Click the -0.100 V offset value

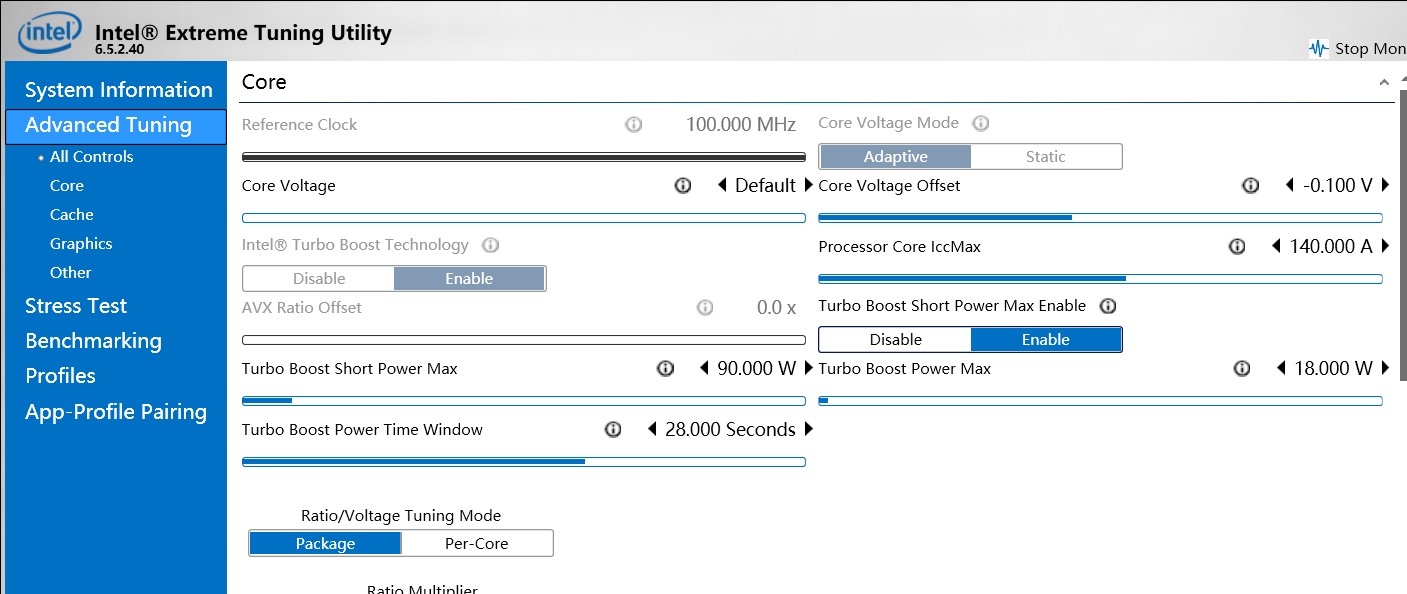click(x=1338, y=186)
